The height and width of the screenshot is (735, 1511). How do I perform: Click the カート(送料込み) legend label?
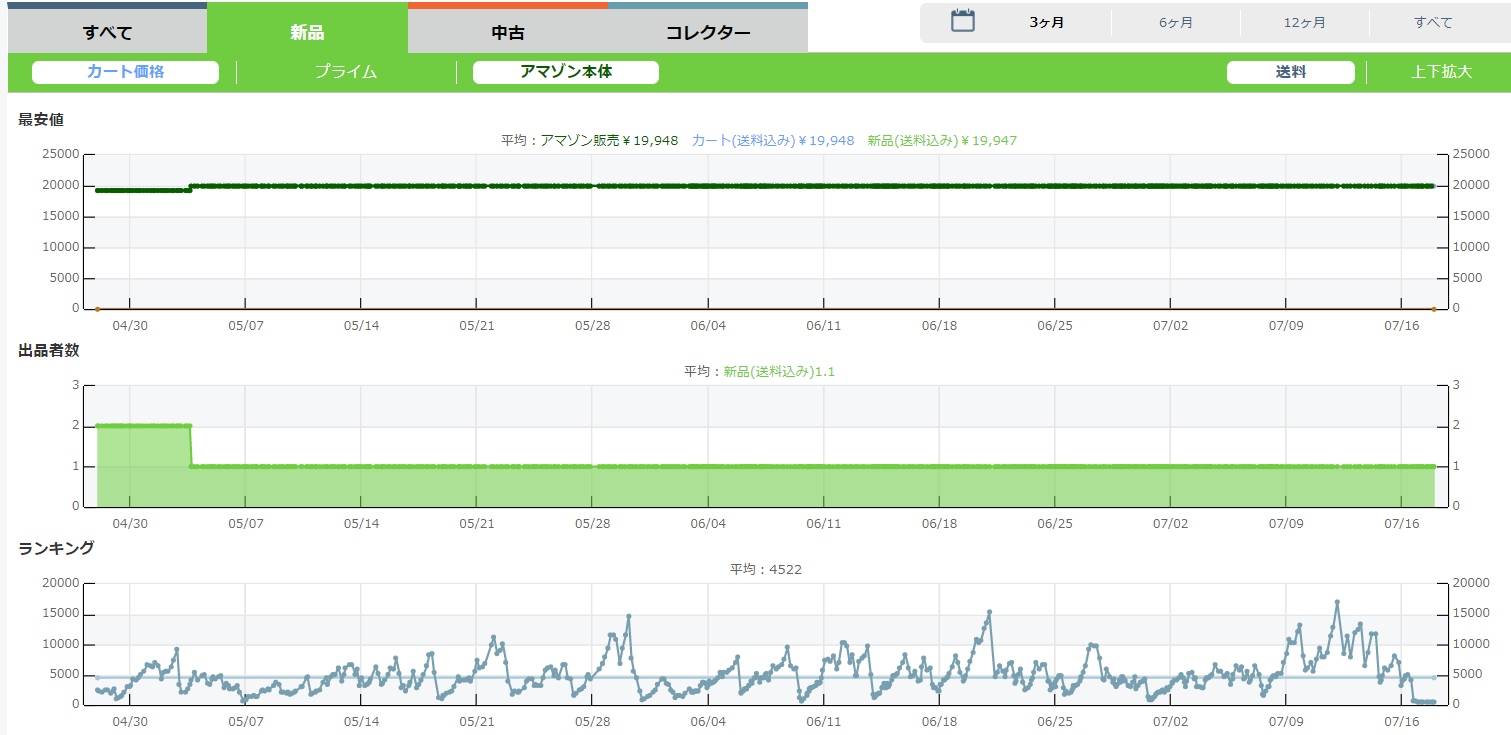(772, 141)
